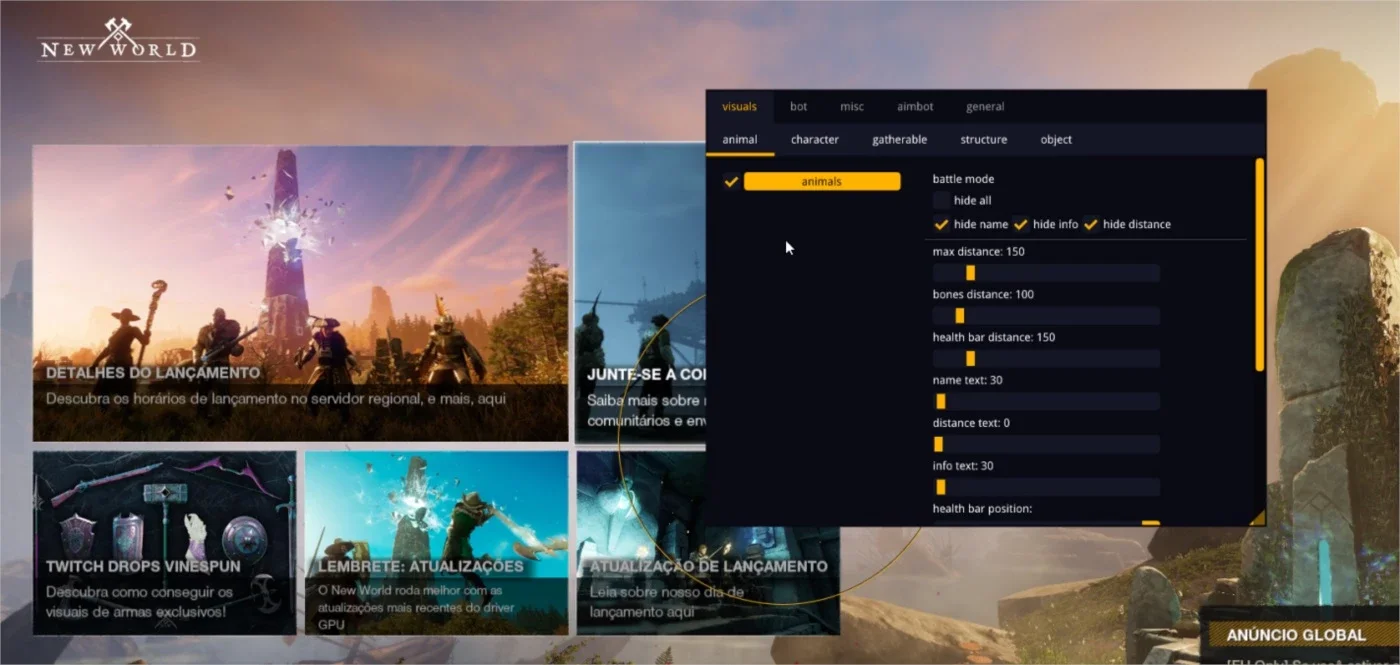Click the battle mode label
The height and width of the screenshot is (665, 1400).
(963, 180)
